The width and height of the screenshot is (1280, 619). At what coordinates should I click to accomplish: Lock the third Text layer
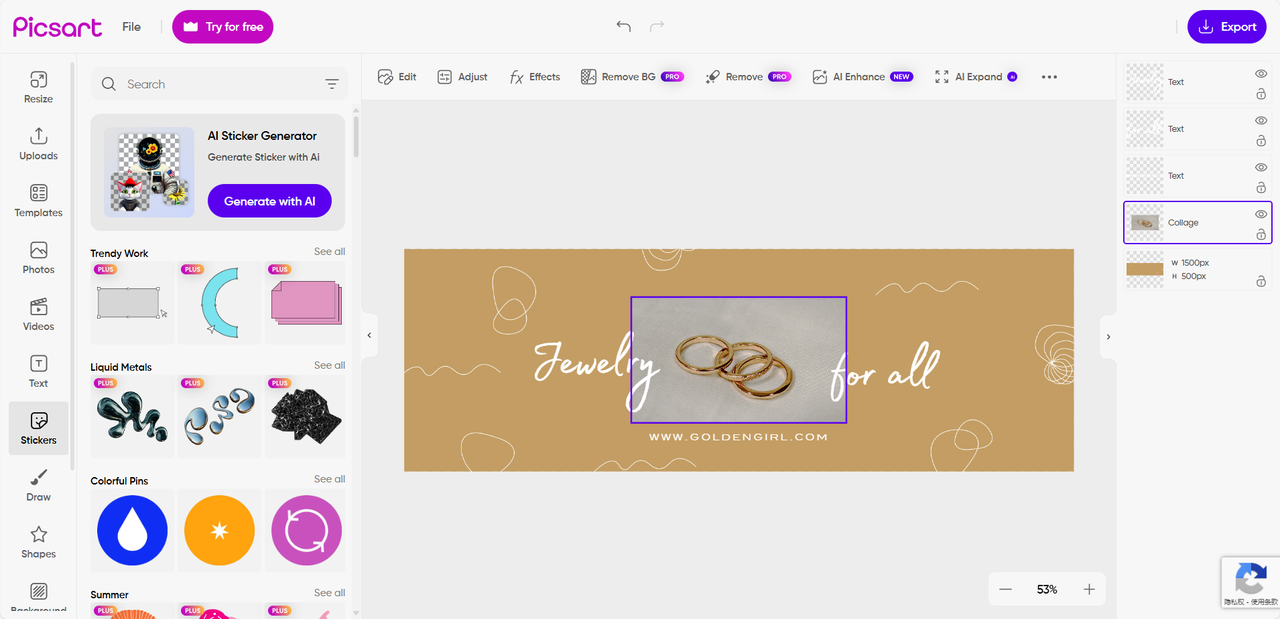click(x=1261, y=188)
